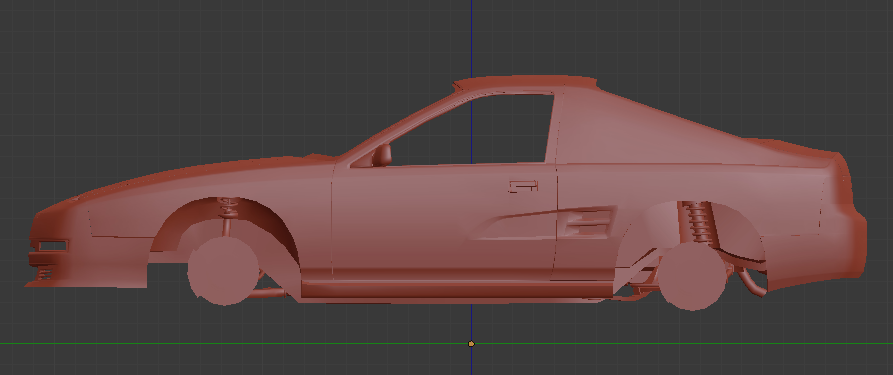Click the car's rear wheel disc
Screen dimensions: 893x375
(x=693, y=277)
